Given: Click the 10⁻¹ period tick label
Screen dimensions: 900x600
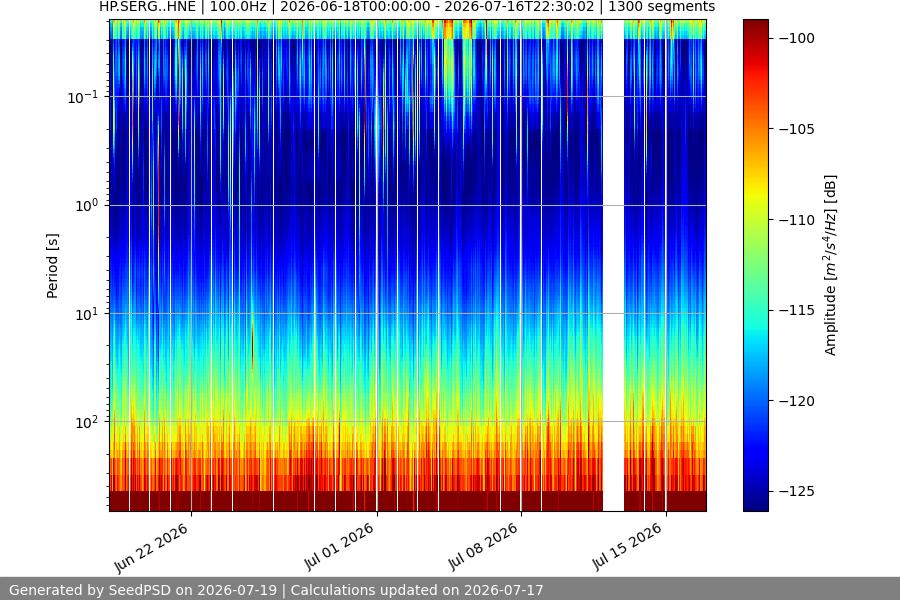Looking at the screenshot, I should (x=82, y=97).
